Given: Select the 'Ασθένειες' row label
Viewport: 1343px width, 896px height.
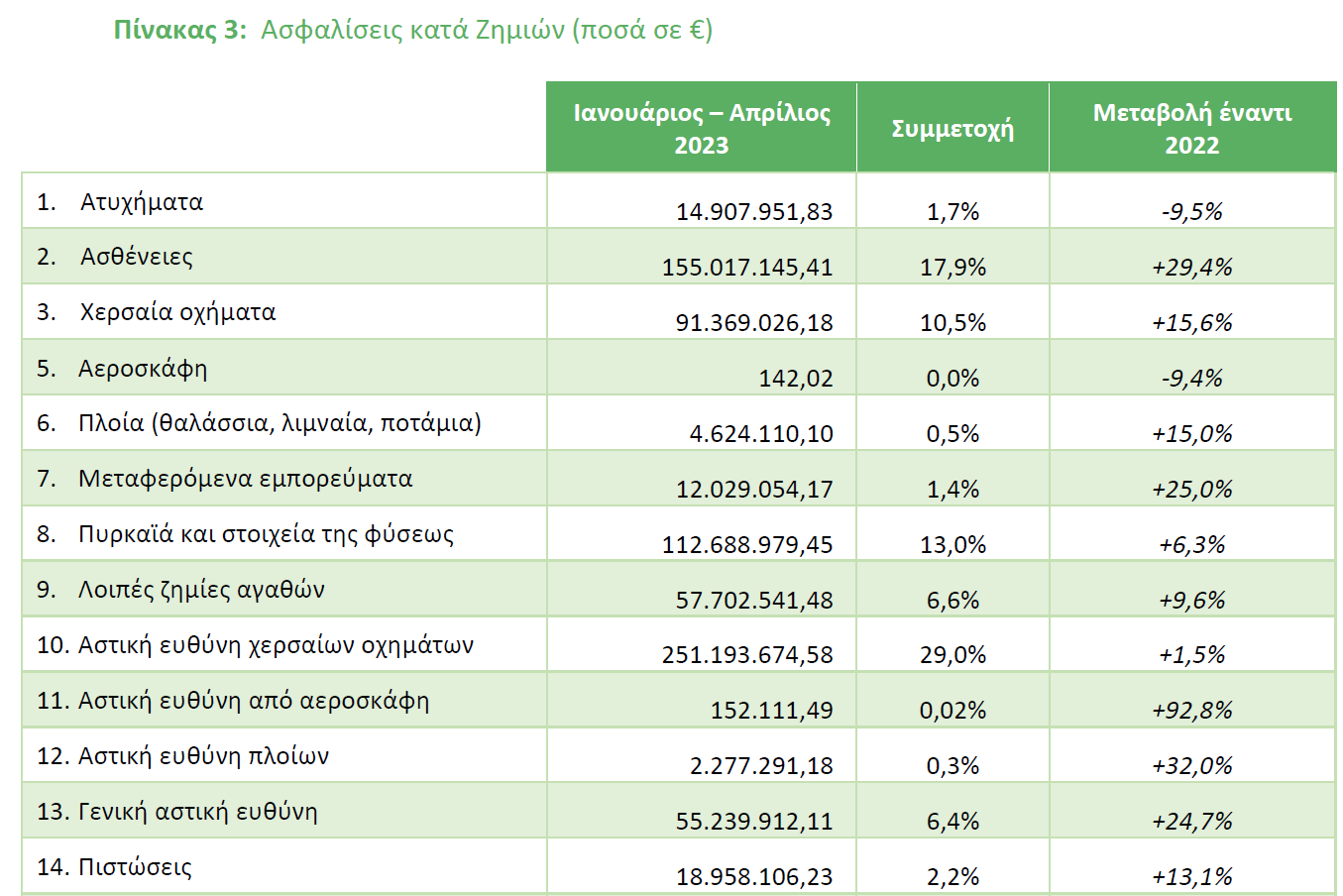Looking at the screenshot, I should (x=137, y=257).
